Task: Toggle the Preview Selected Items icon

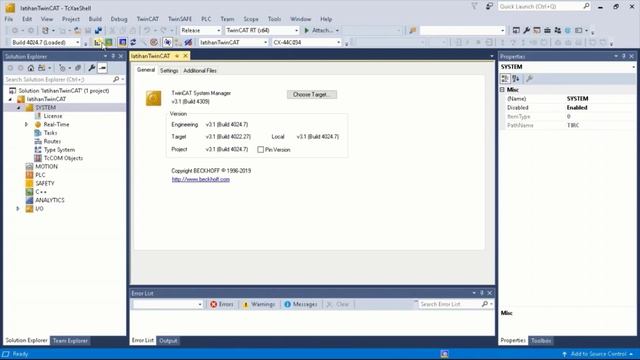Action: point(102,68)
